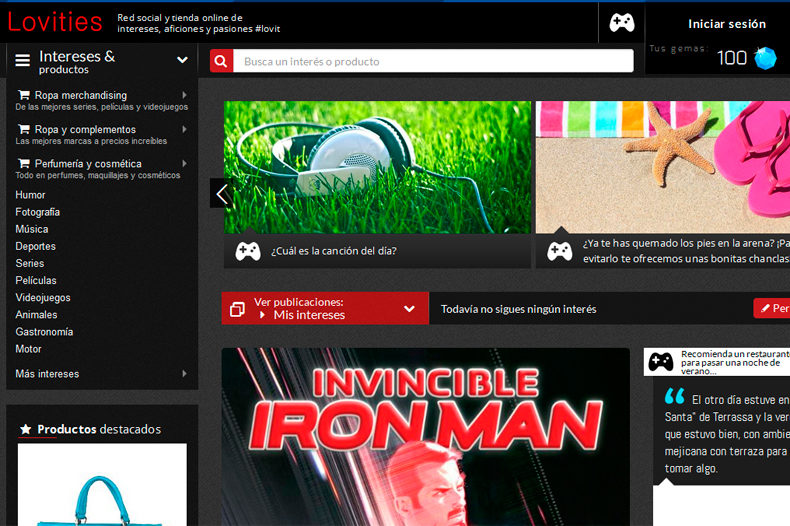790x526 pixels.
Task: Open the Animales interest
Action: (x=36, y=315)
